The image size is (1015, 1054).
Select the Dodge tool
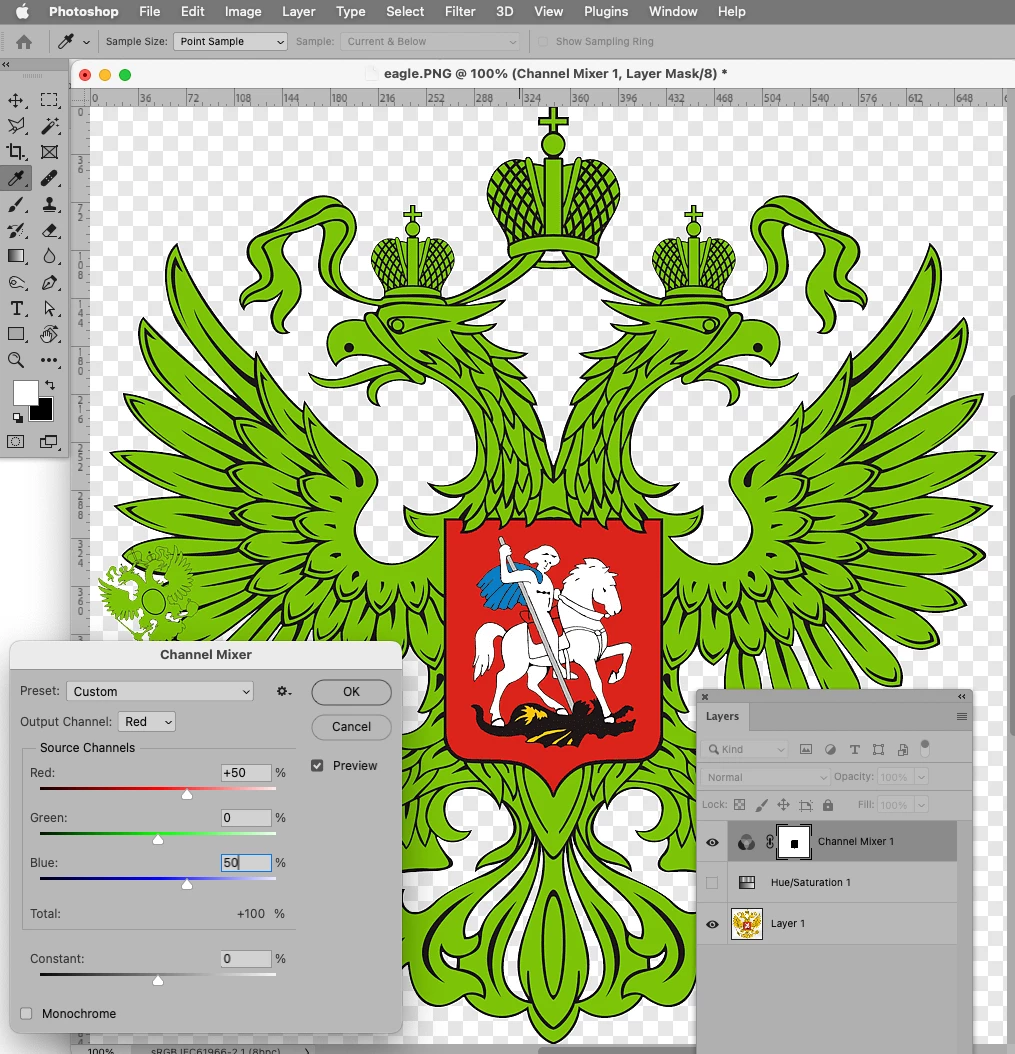(x=16, y=282)
